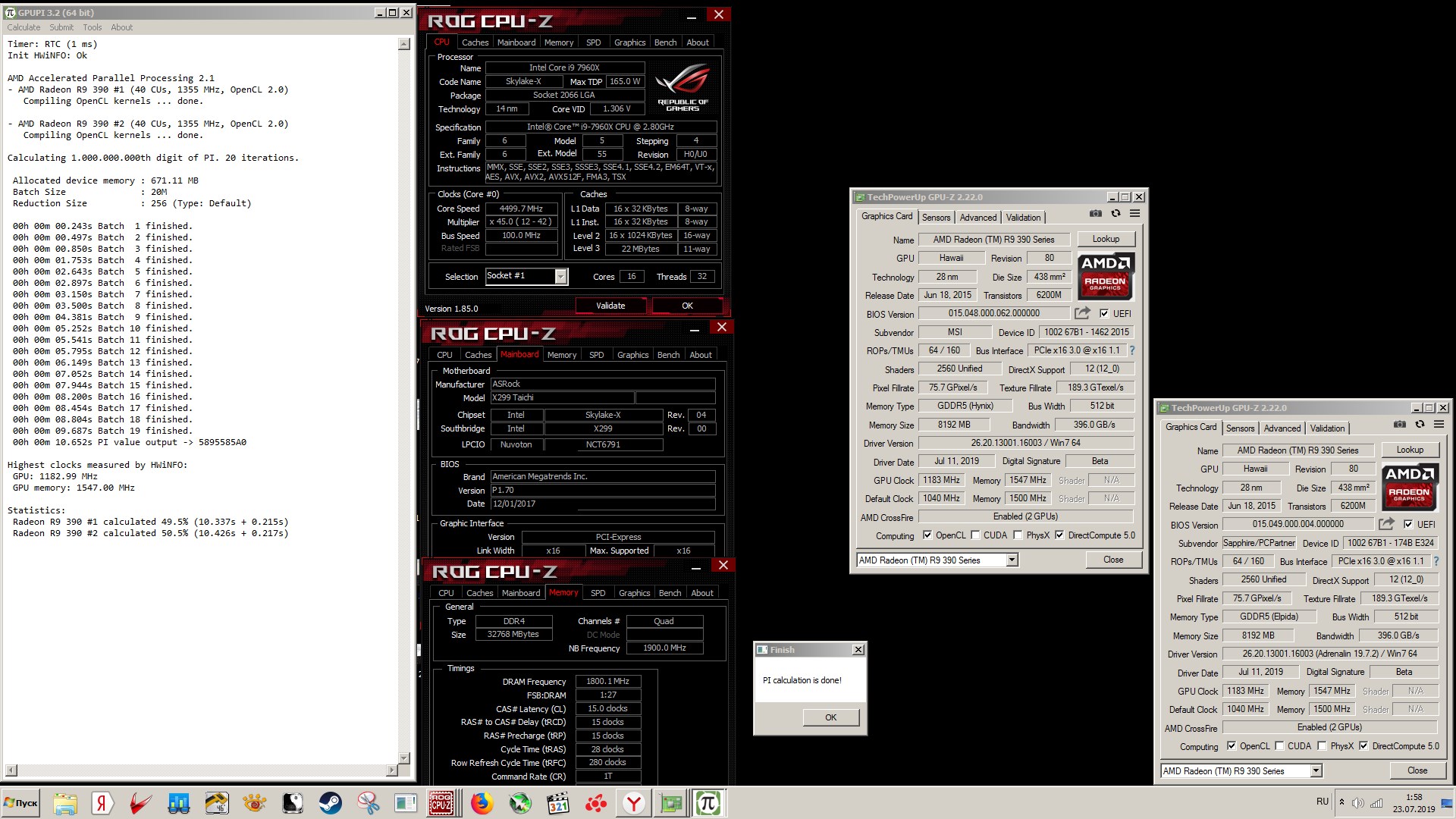1456x819 pixels.
Task: Toggle CUDA checkbox in first GPU-Z window
Action: (975, 535)
